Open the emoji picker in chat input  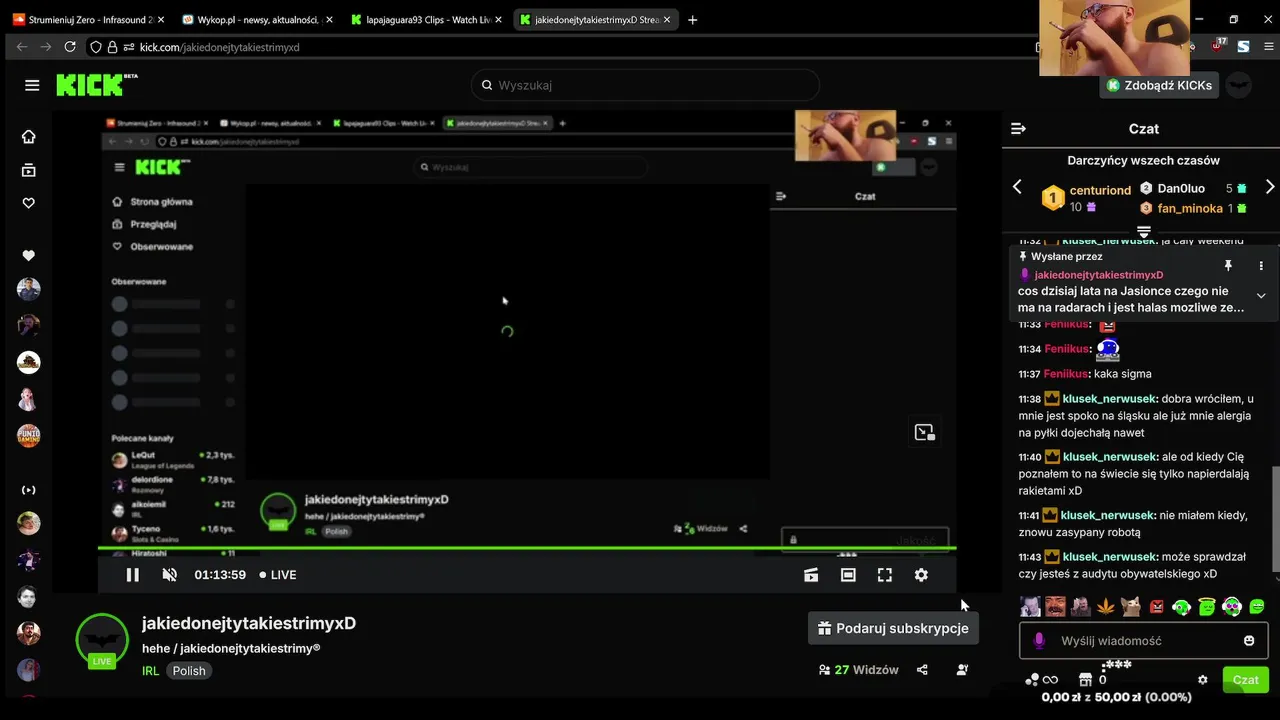pyautogui.click(x=1249, y=641)
